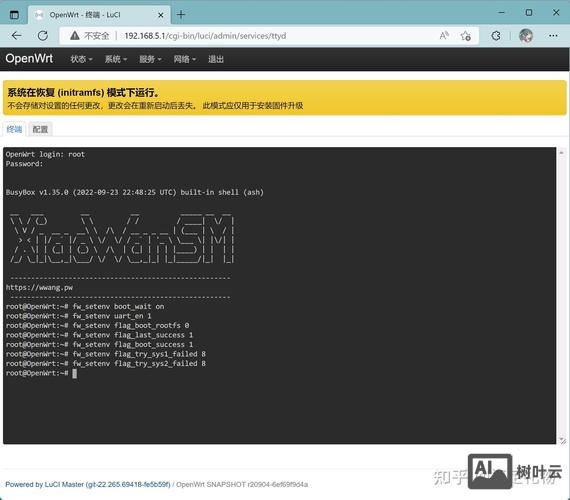The image size is (570, 500).
Task: Open the 服务 dropdown menu
Action: (150, 59)
